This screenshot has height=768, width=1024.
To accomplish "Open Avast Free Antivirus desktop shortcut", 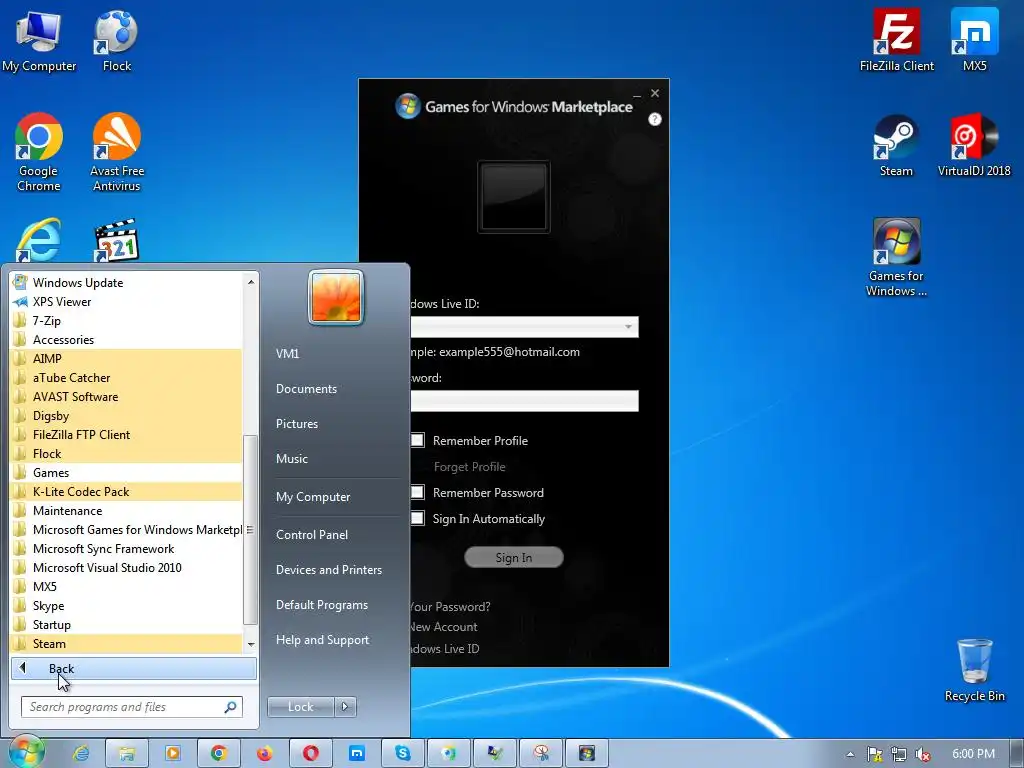I will click(117, 153).
